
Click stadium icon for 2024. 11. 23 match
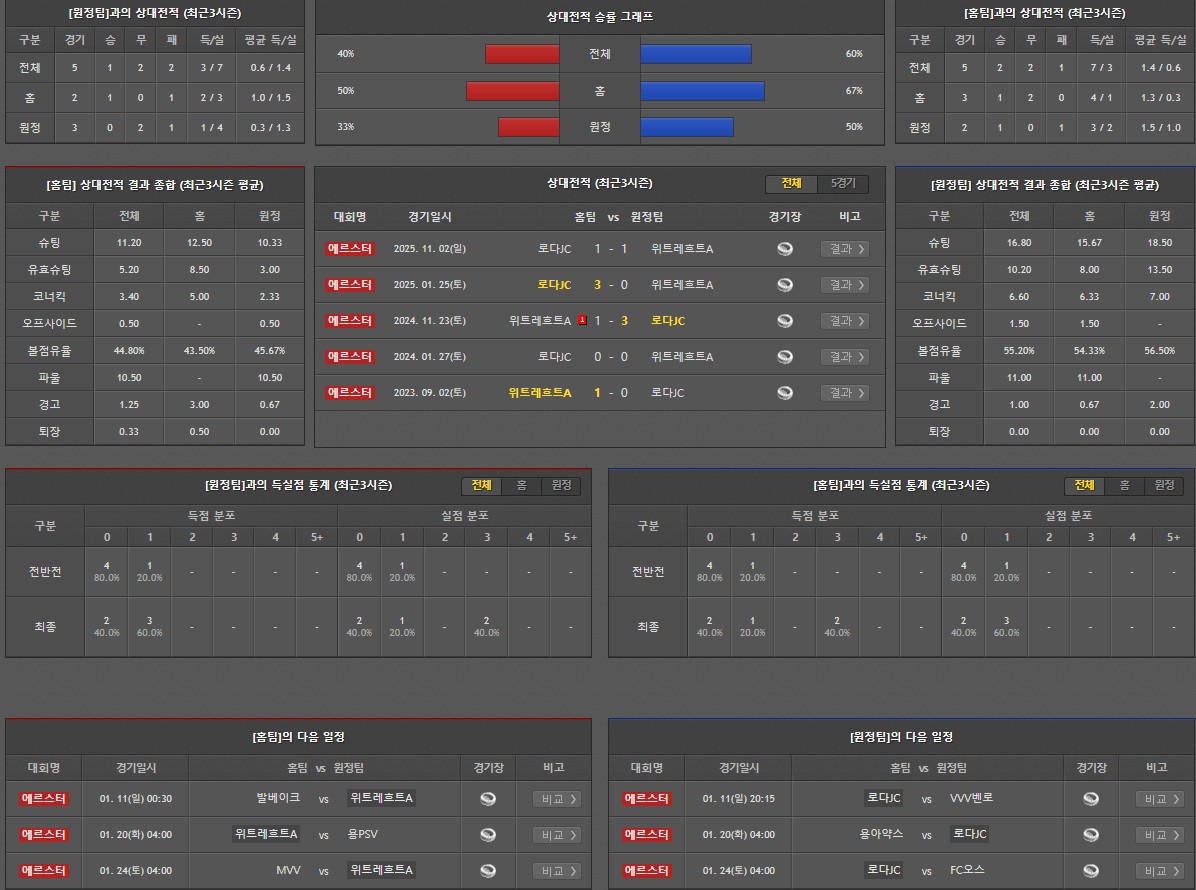click(785, 321)
